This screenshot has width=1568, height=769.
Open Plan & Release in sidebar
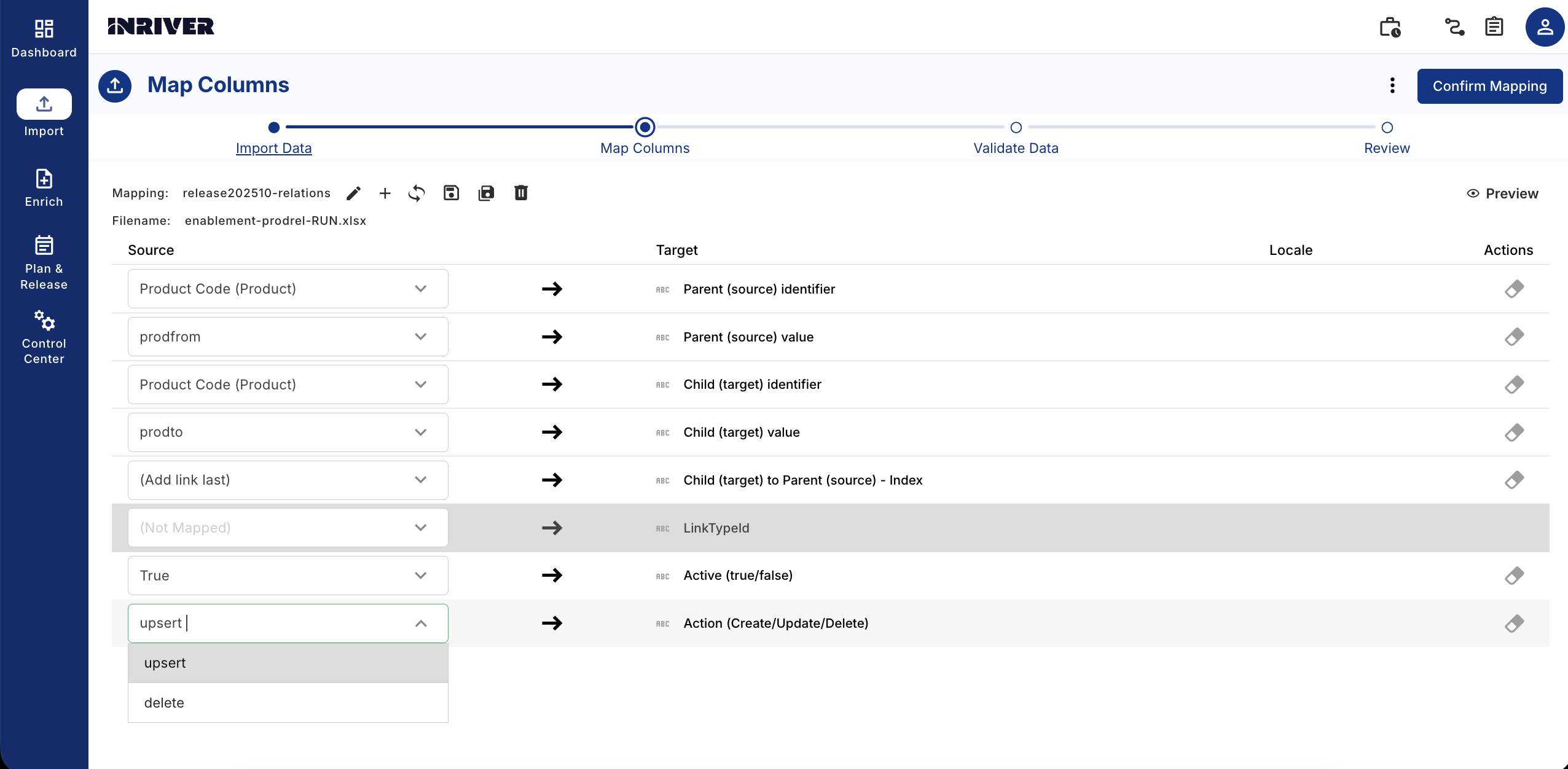click(44, 262)
